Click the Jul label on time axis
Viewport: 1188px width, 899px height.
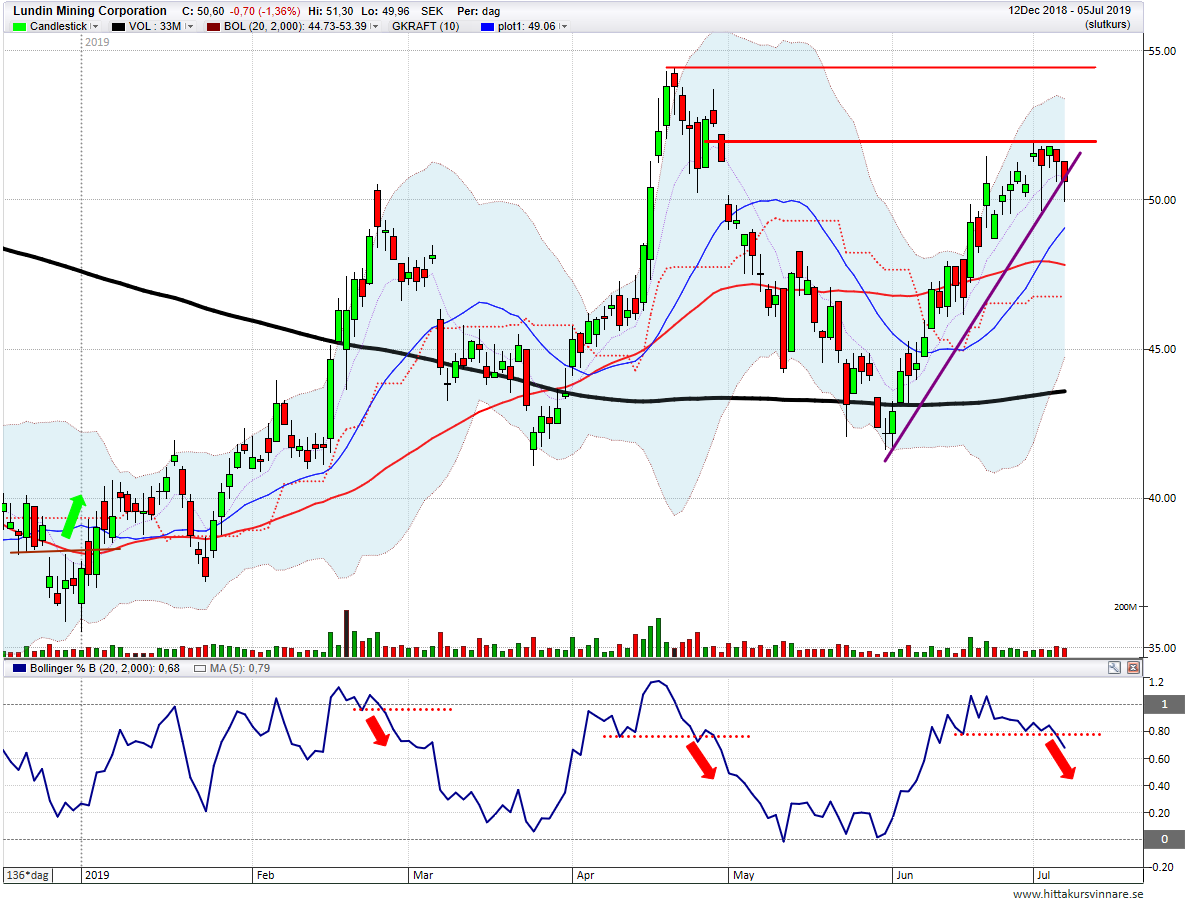(x=1043, y=875)
